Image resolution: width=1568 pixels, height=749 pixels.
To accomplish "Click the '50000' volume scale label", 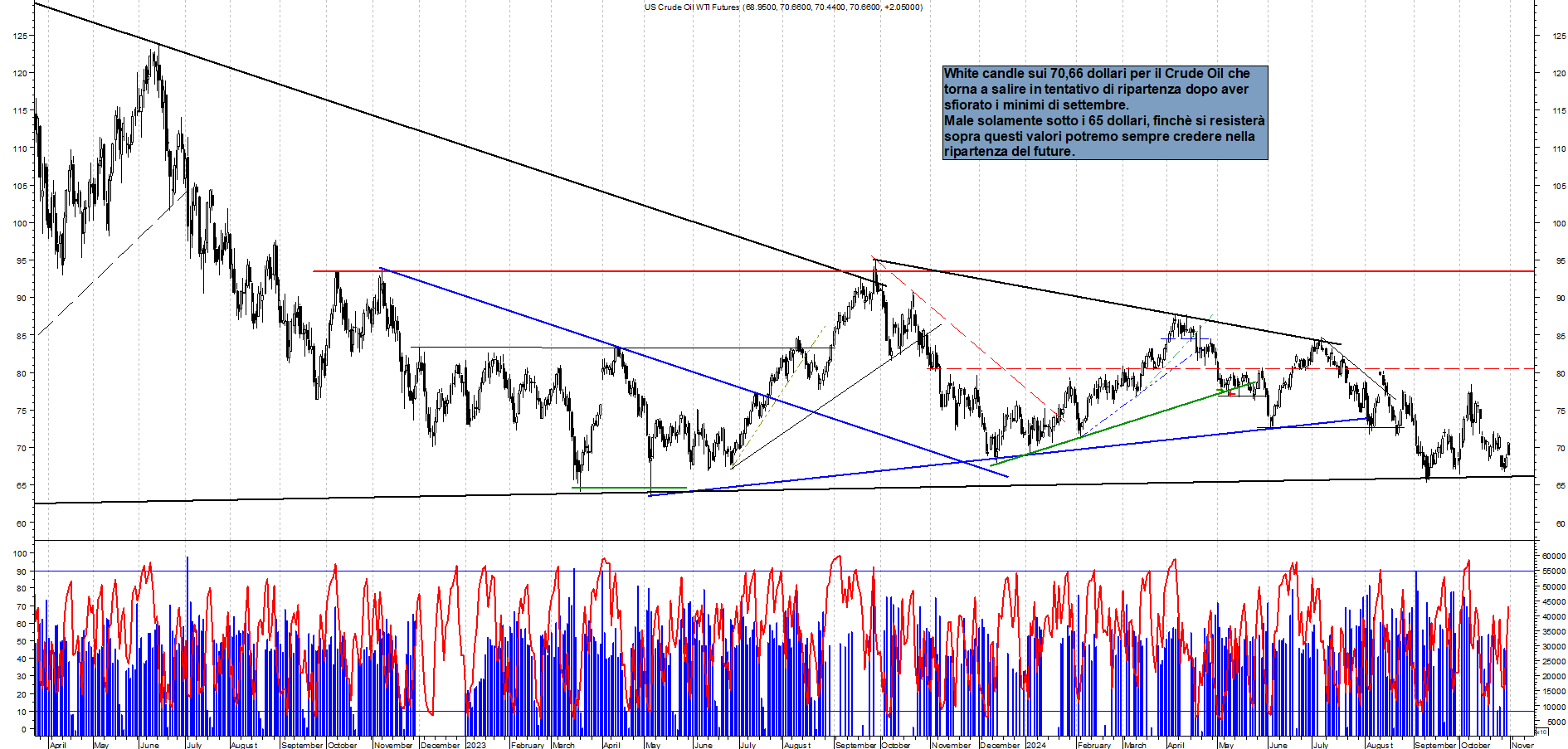I will [1554, 586].
